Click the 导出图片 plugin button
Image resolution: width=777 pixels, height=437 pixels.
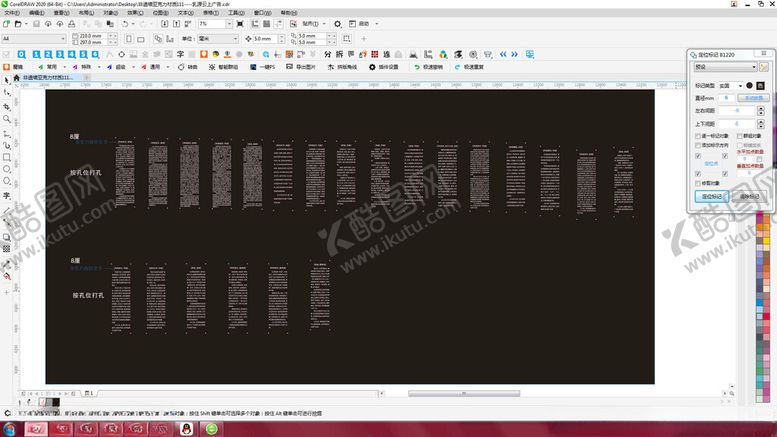[x=301, y=67]
